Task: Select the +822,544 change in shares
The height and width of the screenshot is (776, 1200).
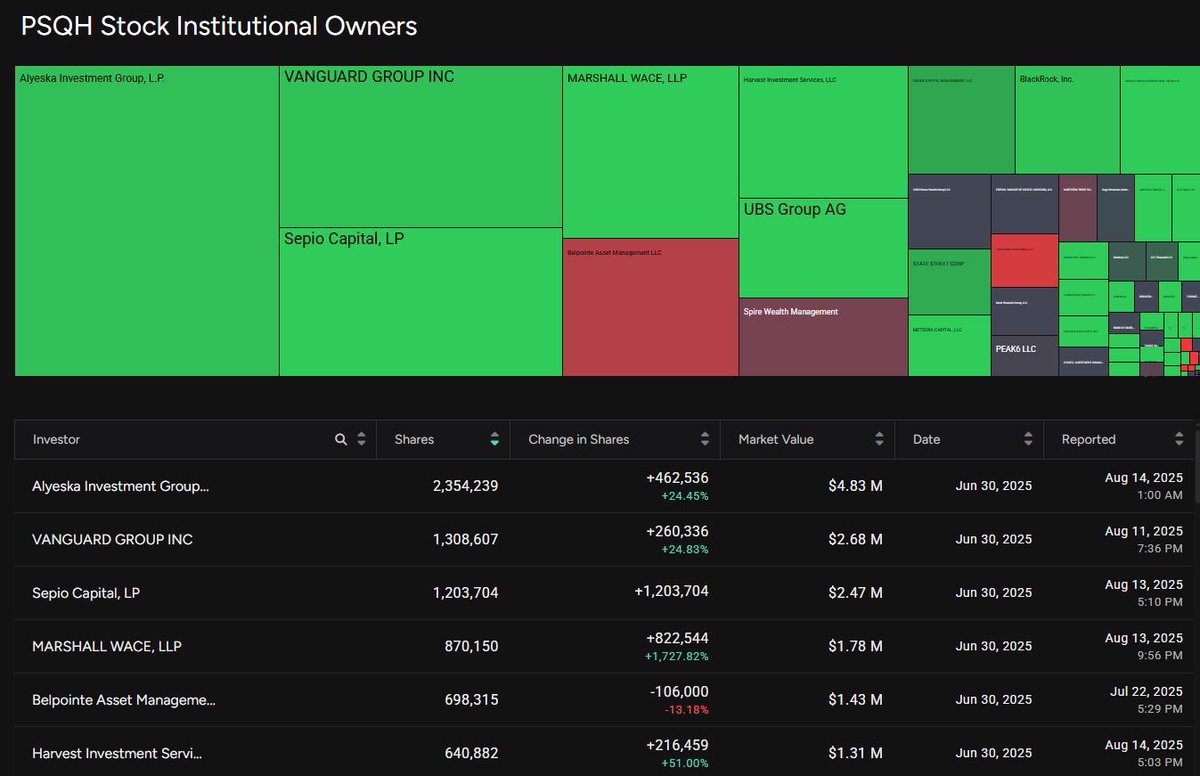Action: point(677,638)
